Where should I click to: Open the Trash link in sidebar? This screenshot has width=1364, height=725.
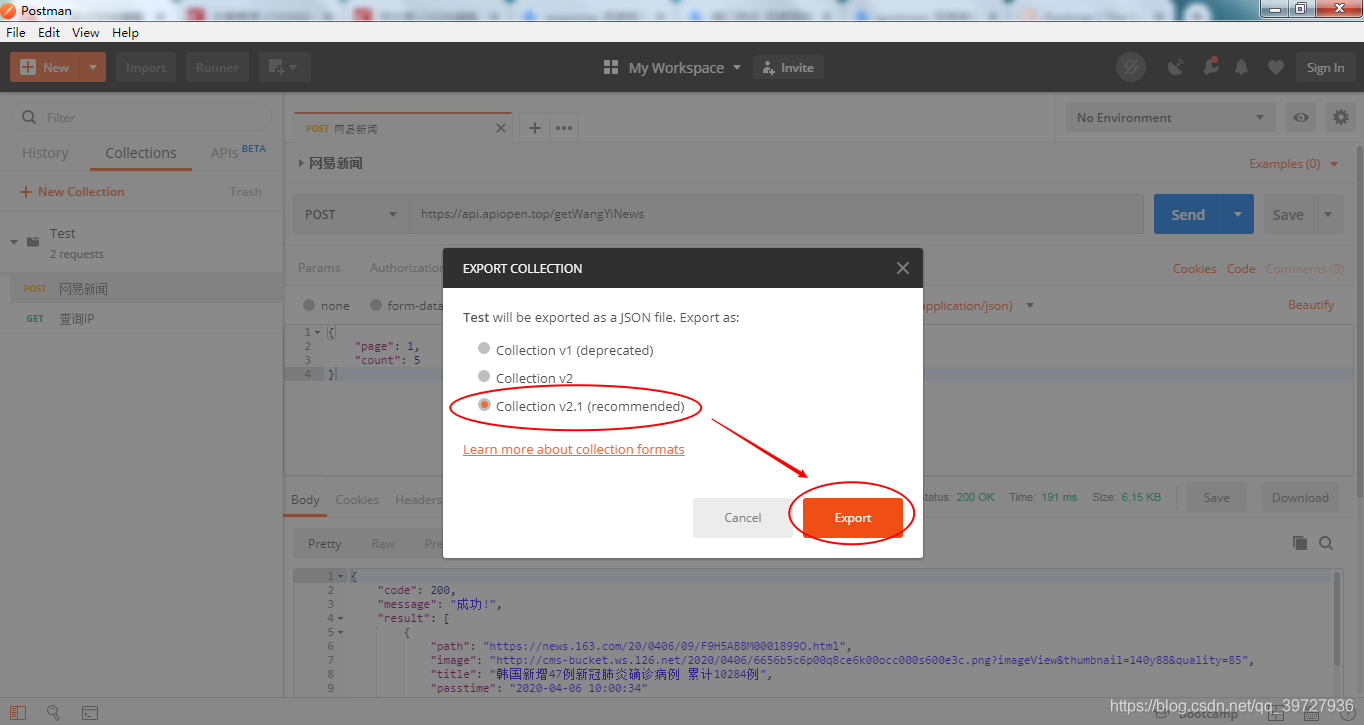245,191
